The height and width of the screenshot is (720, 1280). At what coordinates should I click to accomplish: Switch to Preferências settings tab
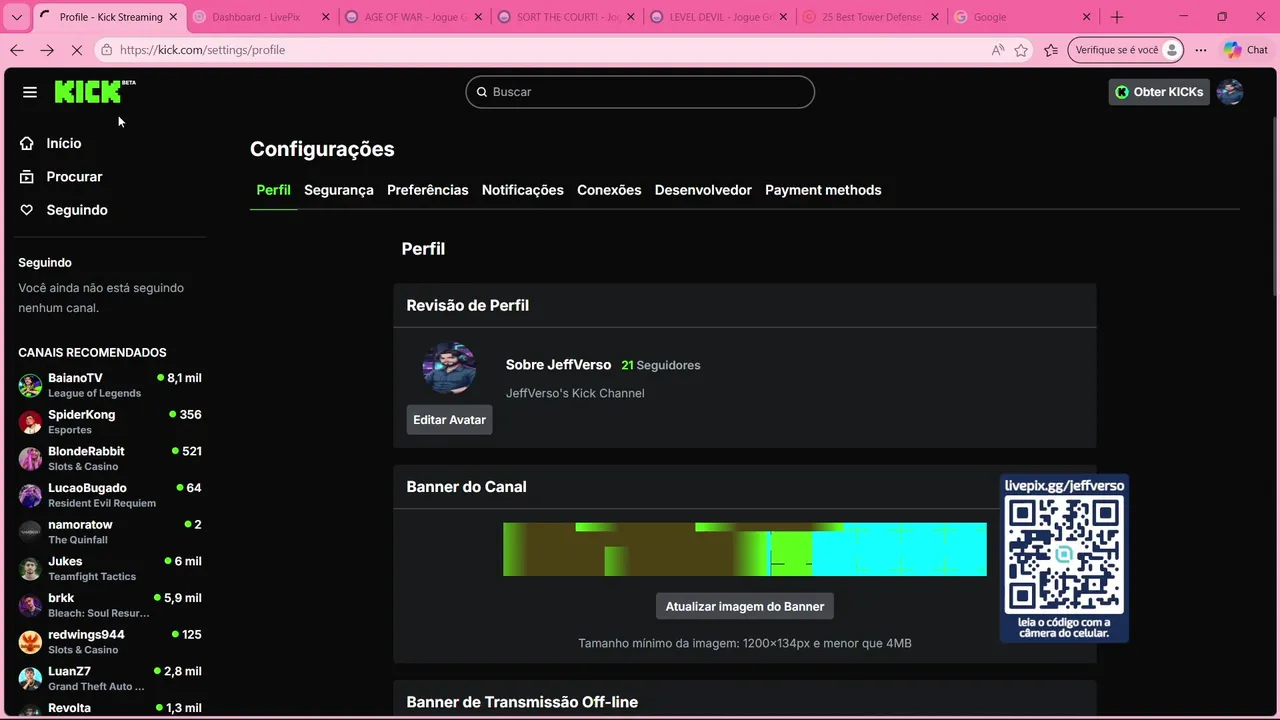[428, 190]
